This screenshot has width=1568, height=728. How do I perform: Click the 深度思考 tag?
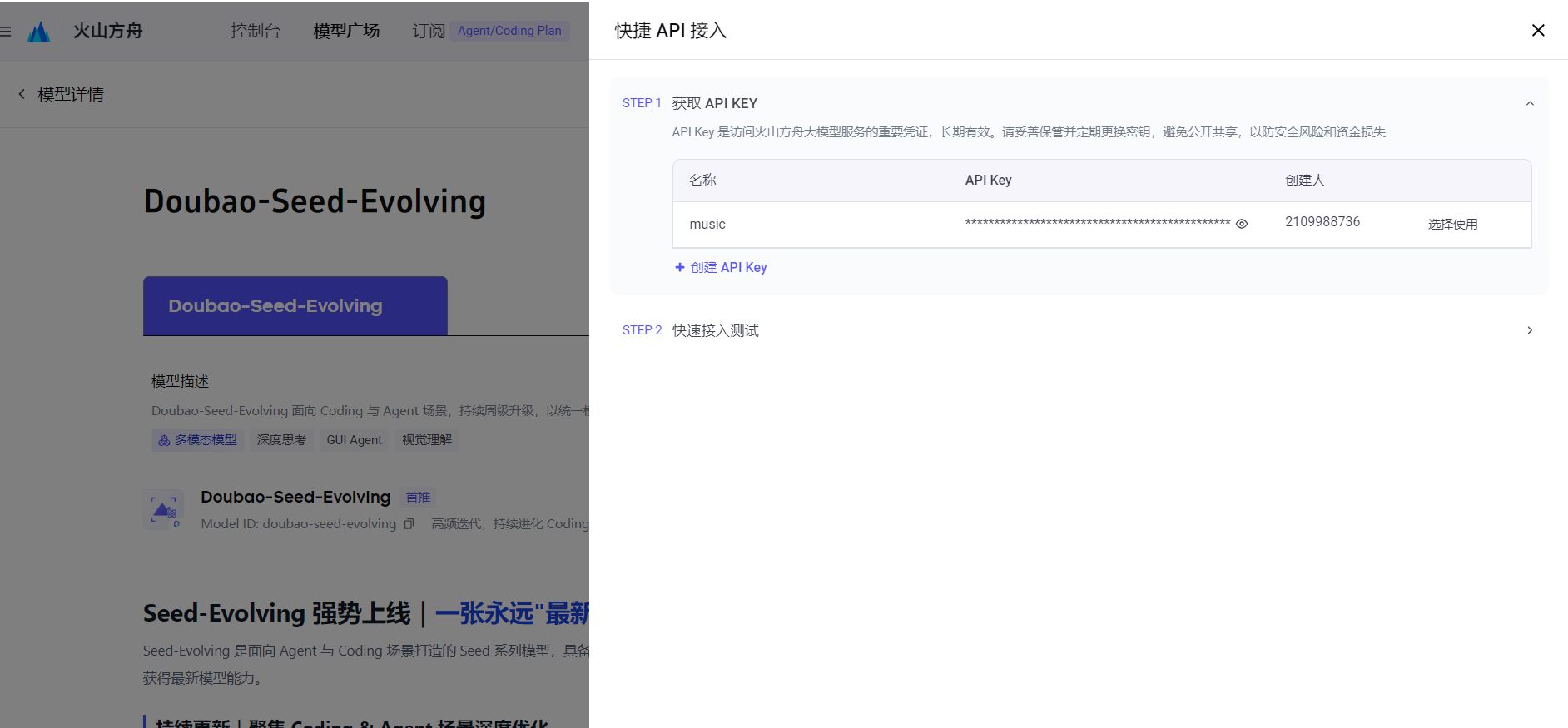click(281, 440)
